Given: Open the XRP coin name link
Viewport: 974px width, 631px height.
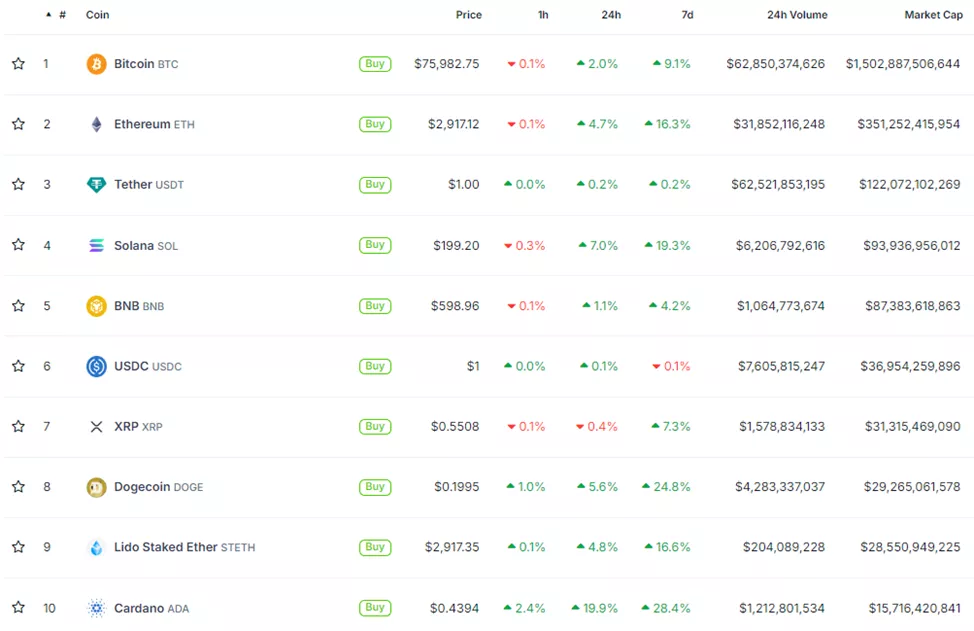Looking at the screenshot, I should 126,426.
